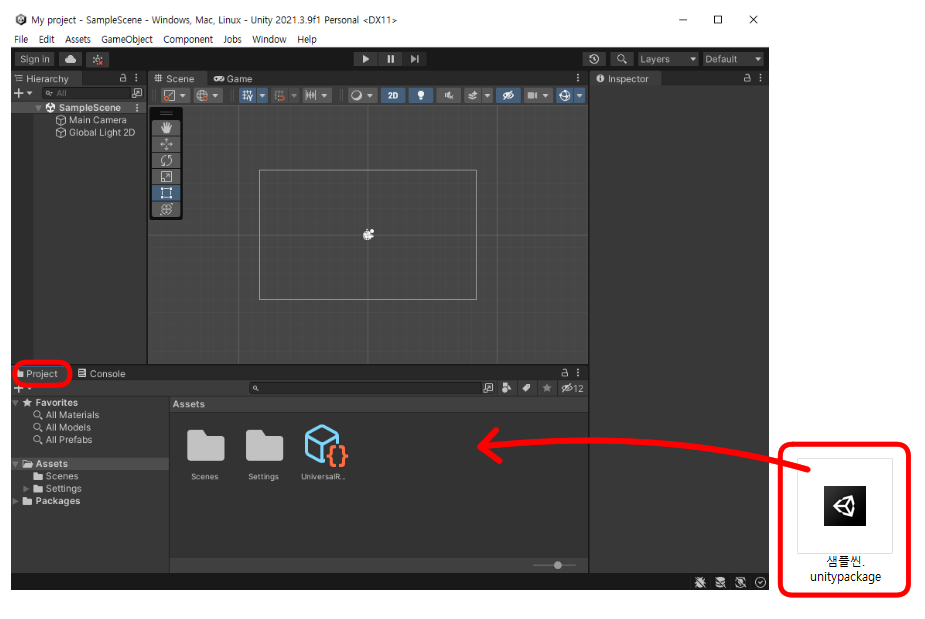This screenshot has height=619, width=925.
Task: Toggle scene audio mute
Action: click(x=448, y=96)
